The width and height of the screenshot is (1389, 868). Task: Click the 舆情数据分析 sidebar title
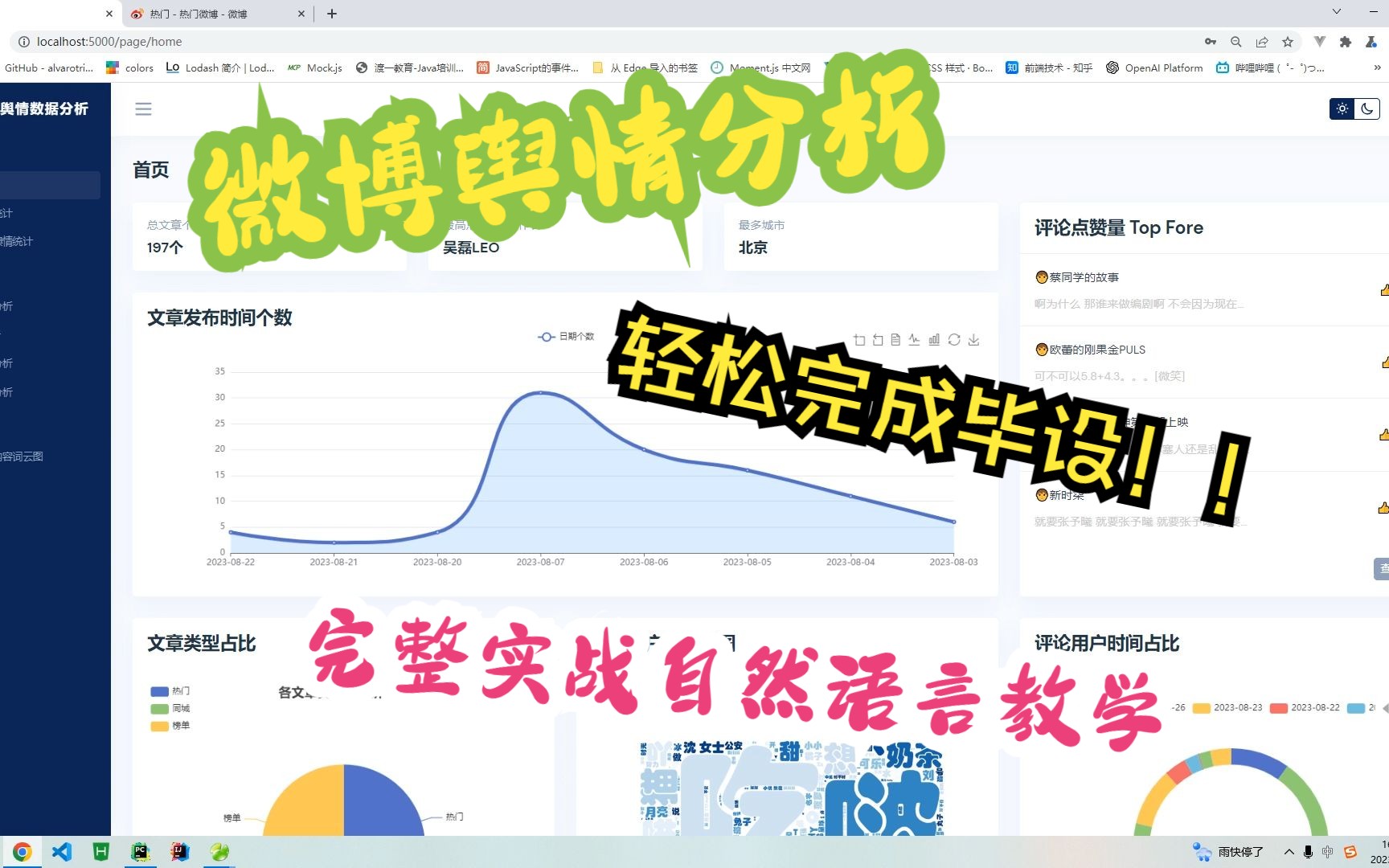coord(44,109)
